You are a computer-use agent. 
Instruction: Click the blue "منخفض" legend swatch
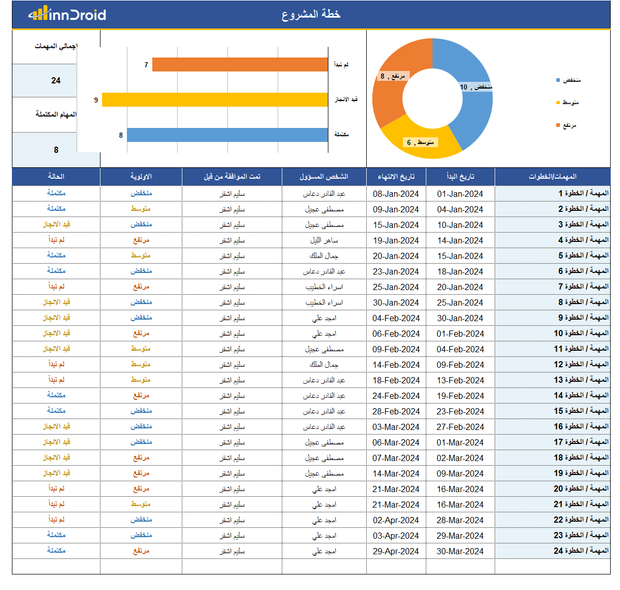click(558, 80)
